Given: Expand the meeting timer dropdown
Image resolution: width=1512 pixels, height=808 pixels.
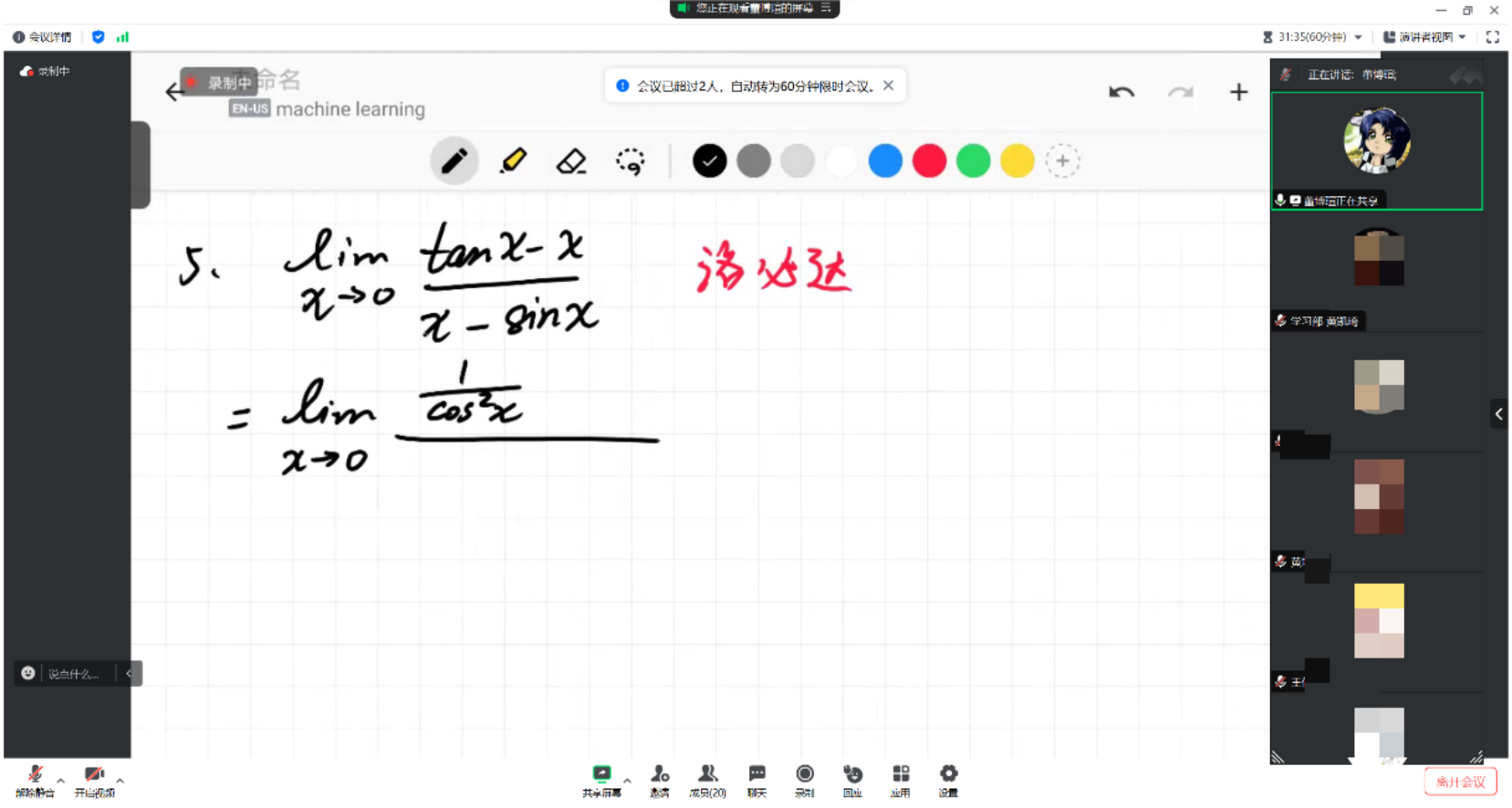Looking at the screenshot, I should pos(1359,37).
